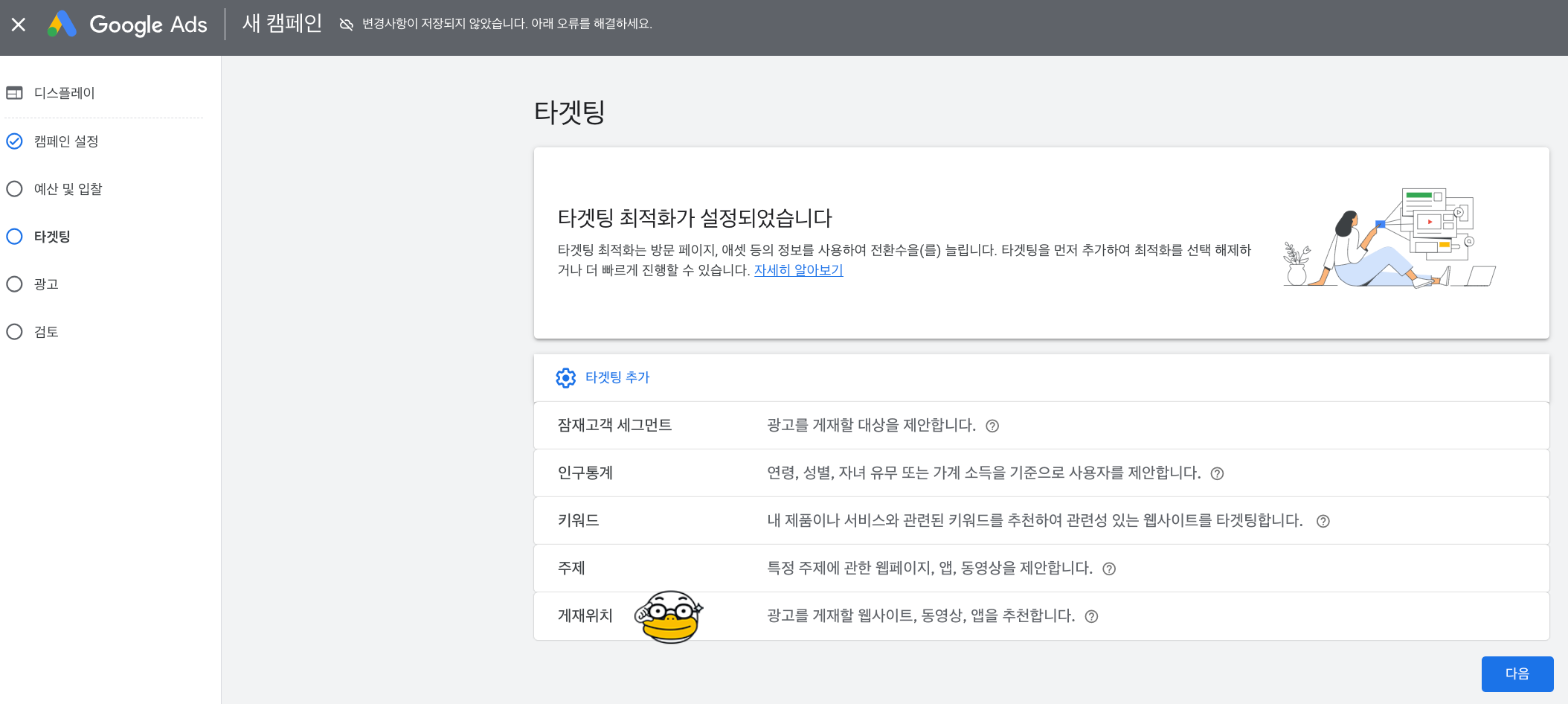Click the question mark icon beside 키워드
This screenshot has width=1568, height=704.
point(1324,521)
